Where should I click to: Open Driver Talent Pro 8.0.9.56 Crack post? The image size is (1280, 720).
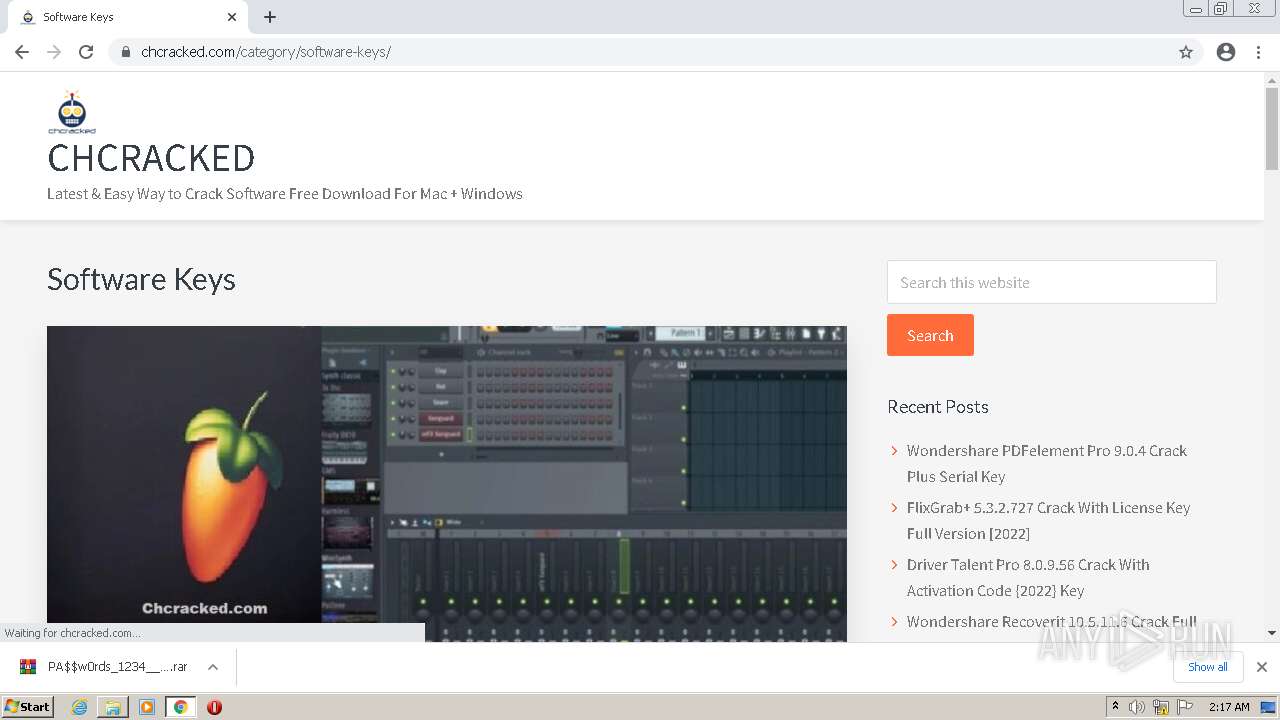click(x=1028, y=577)
